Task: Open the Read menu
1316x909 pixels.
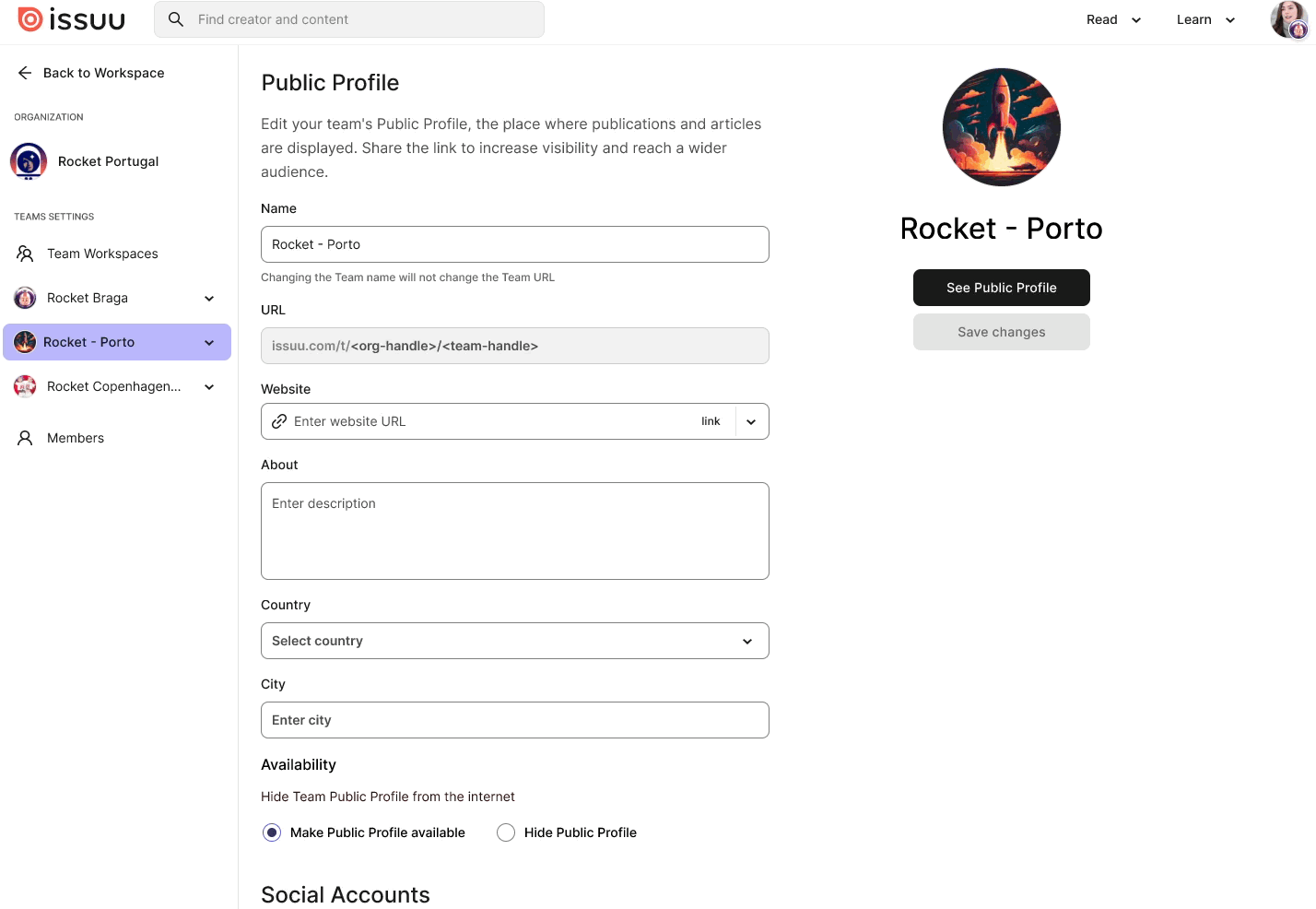Action: coord(1113,19)
